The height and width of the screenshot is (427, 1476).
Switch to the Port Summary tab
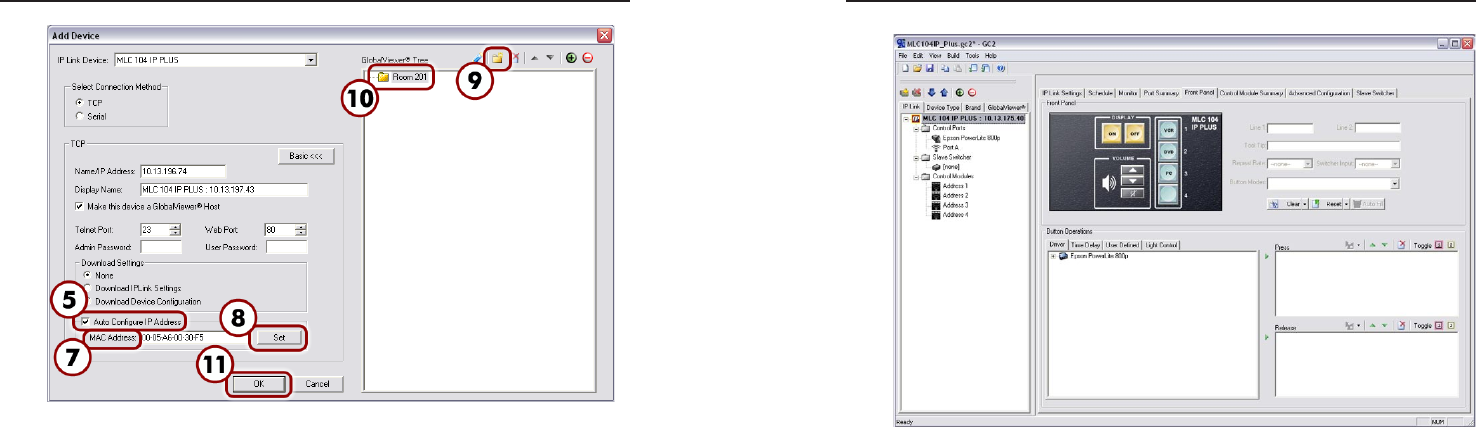[x=1161, y=93]
